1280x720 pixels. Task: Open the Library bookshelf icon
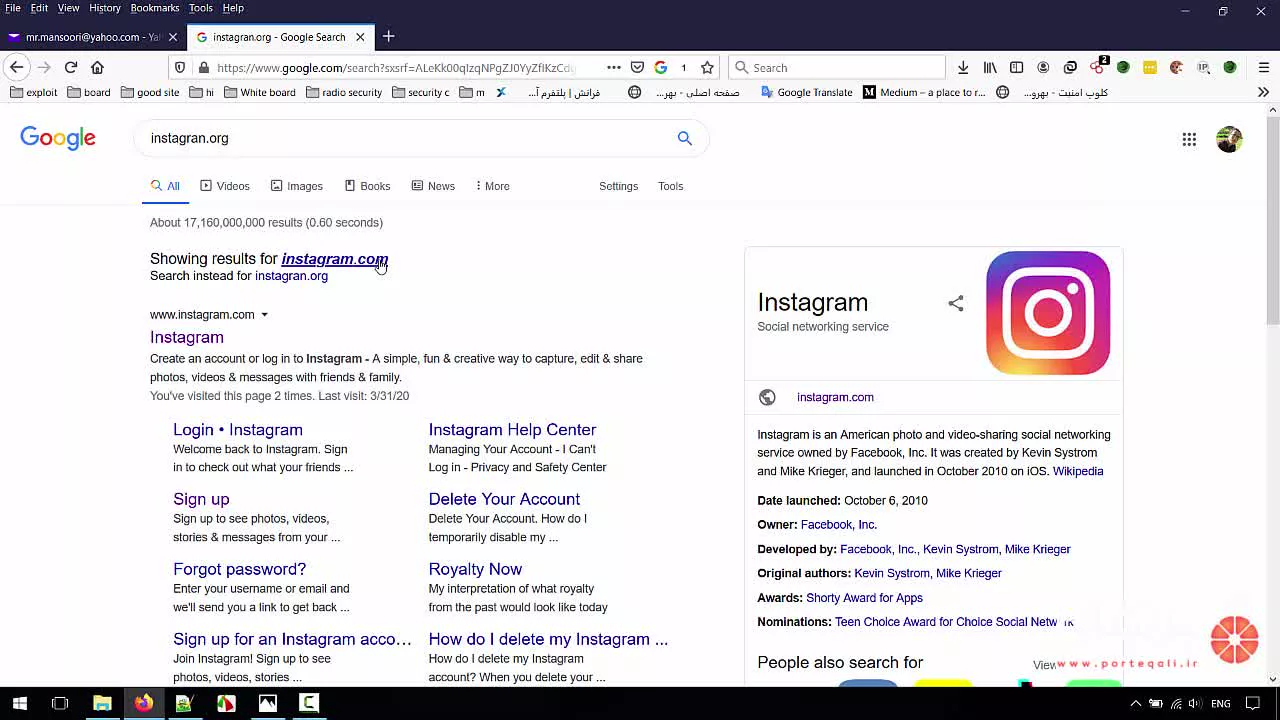(x=990, y=67)
